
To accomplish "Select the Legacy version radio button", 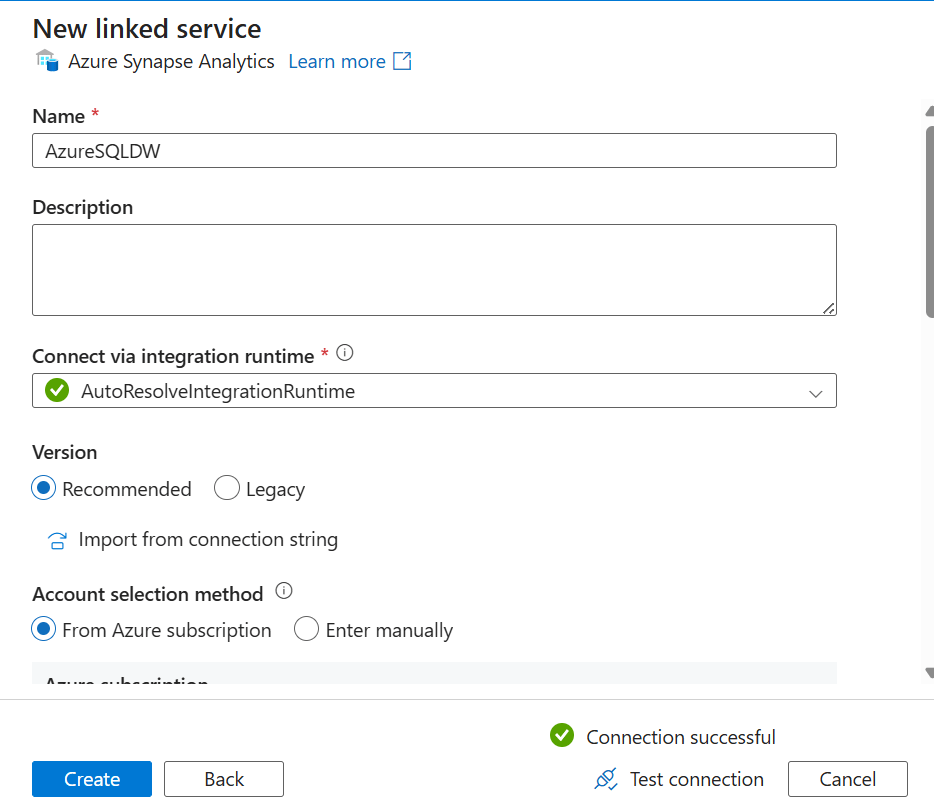I will pyautogui.click(x=227, y=489).
